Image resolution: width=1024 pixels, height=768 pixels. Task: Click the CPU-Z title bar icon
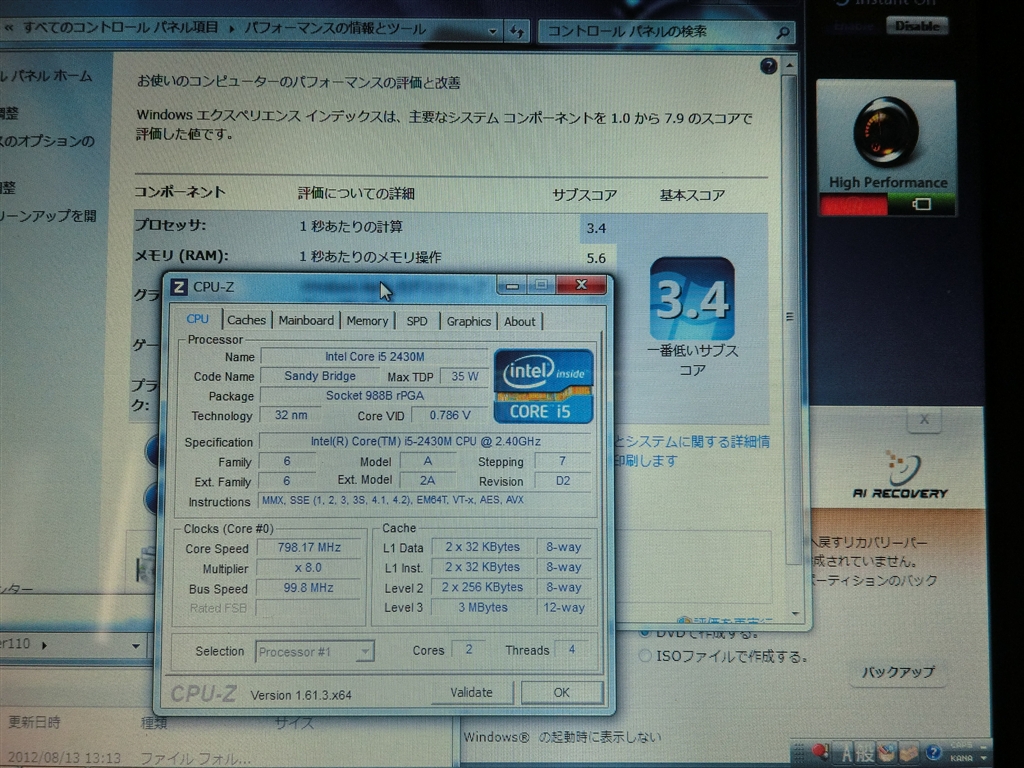(x=179, y=287)
